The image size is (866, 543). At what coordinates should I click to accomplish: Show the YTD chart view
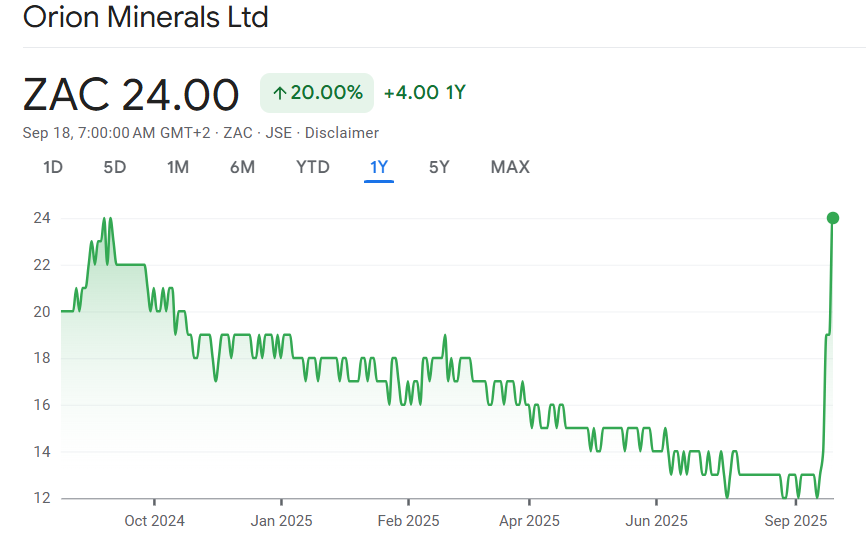313,167
